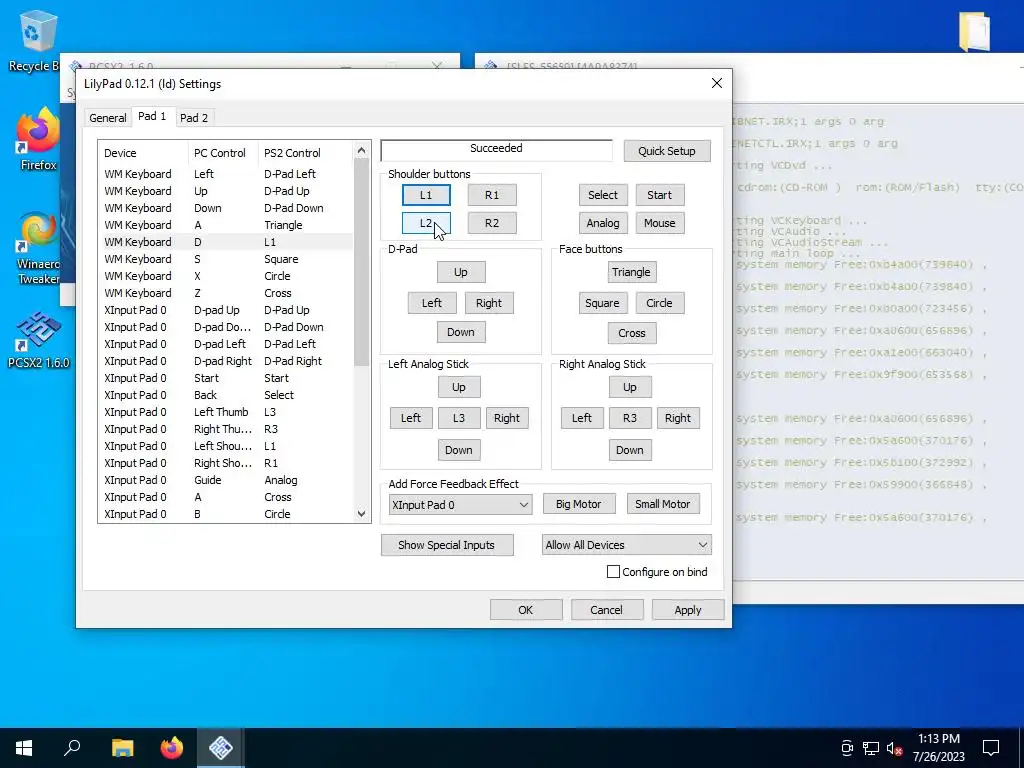Image resolution: width=1024 pixels, height=768 pixels.
Task: Bind the R1 shoulder button
Action: coord(492,195)
